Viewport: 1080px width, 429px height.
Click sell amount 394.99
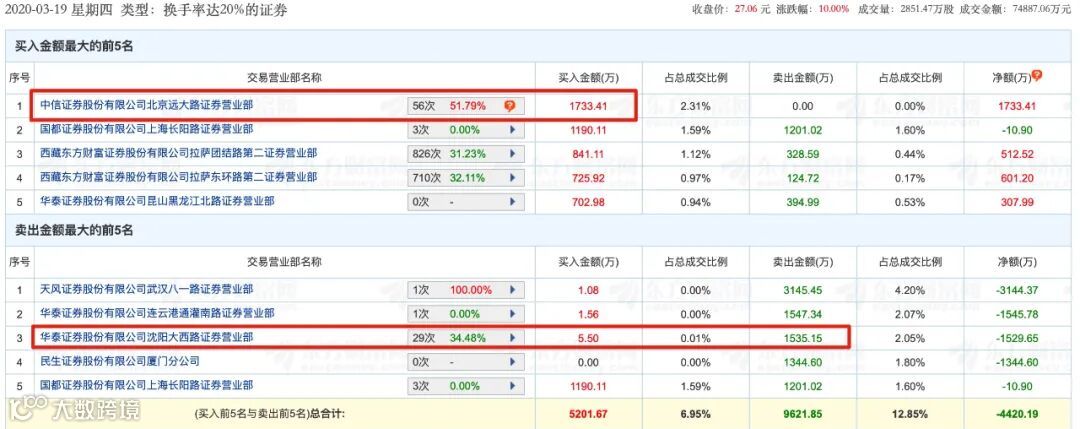pyautogui.click(x=802, y=202)
